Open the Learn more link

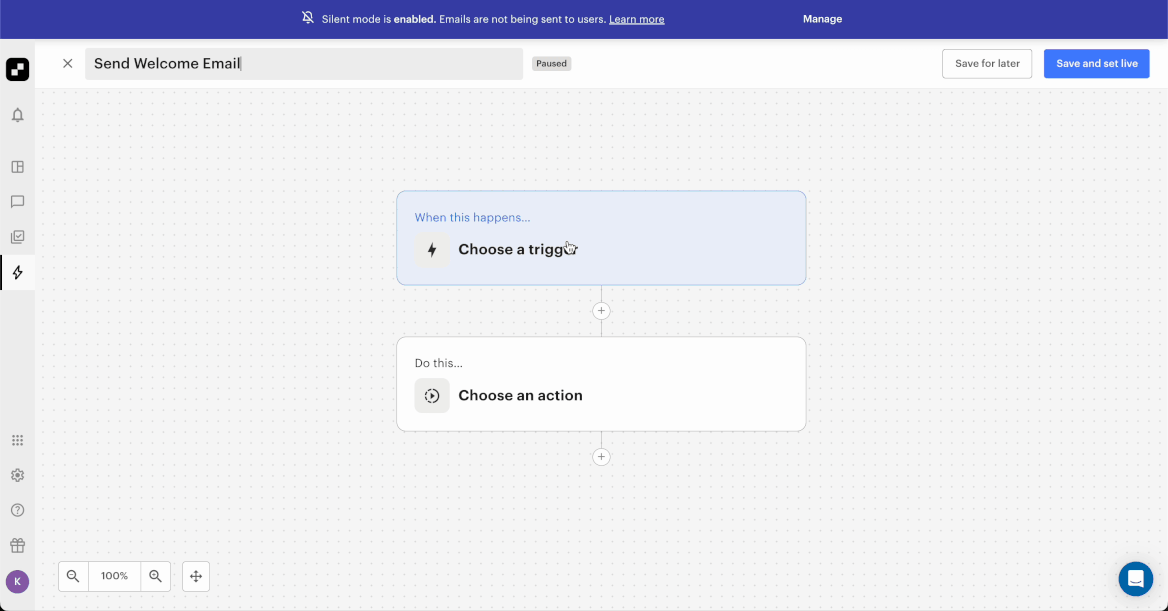[x=637, y=19]
